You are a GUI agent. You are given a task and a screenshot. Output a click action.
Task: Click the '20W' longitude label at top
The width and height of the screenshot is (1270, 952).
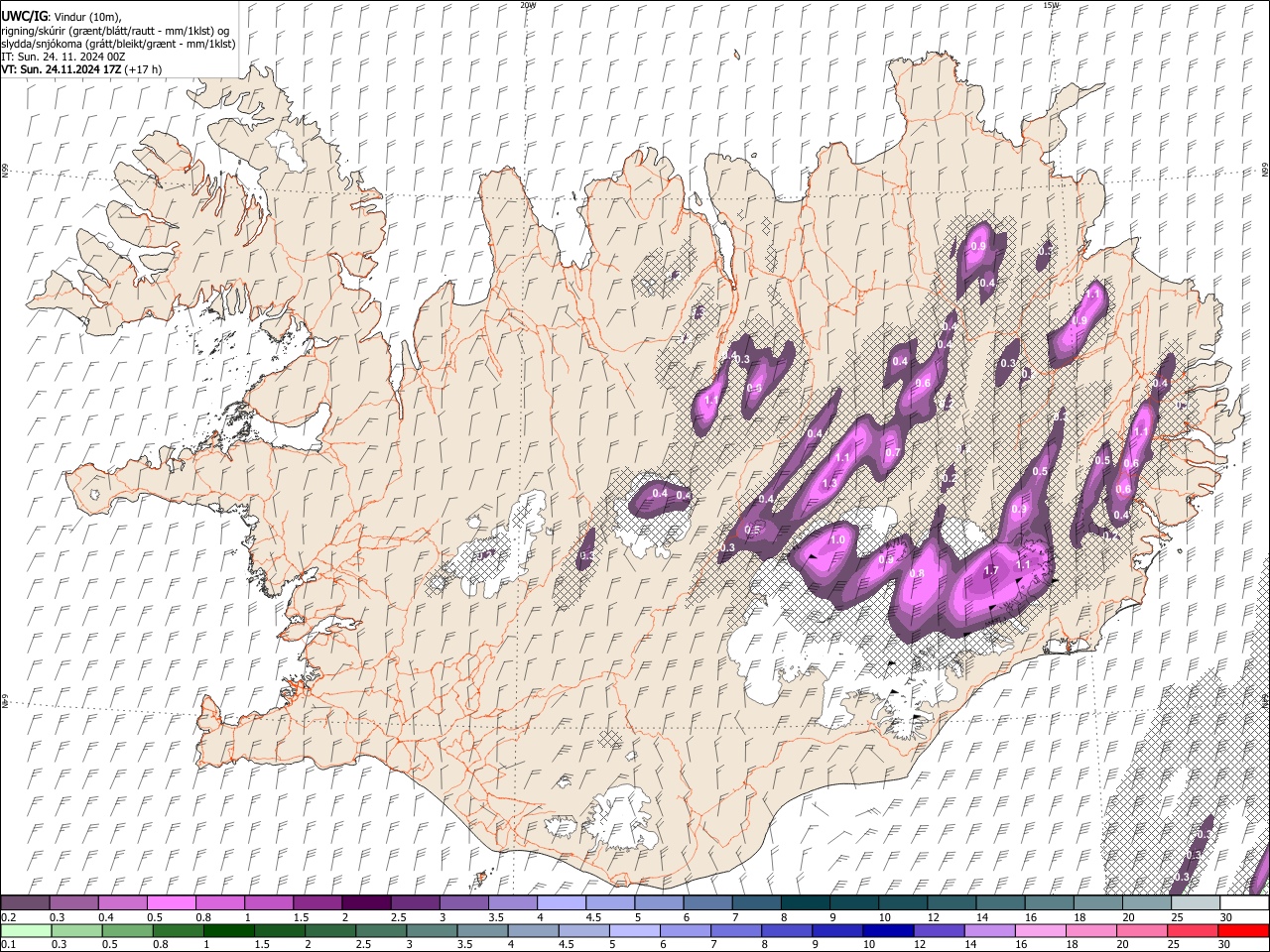click(528, 5)
